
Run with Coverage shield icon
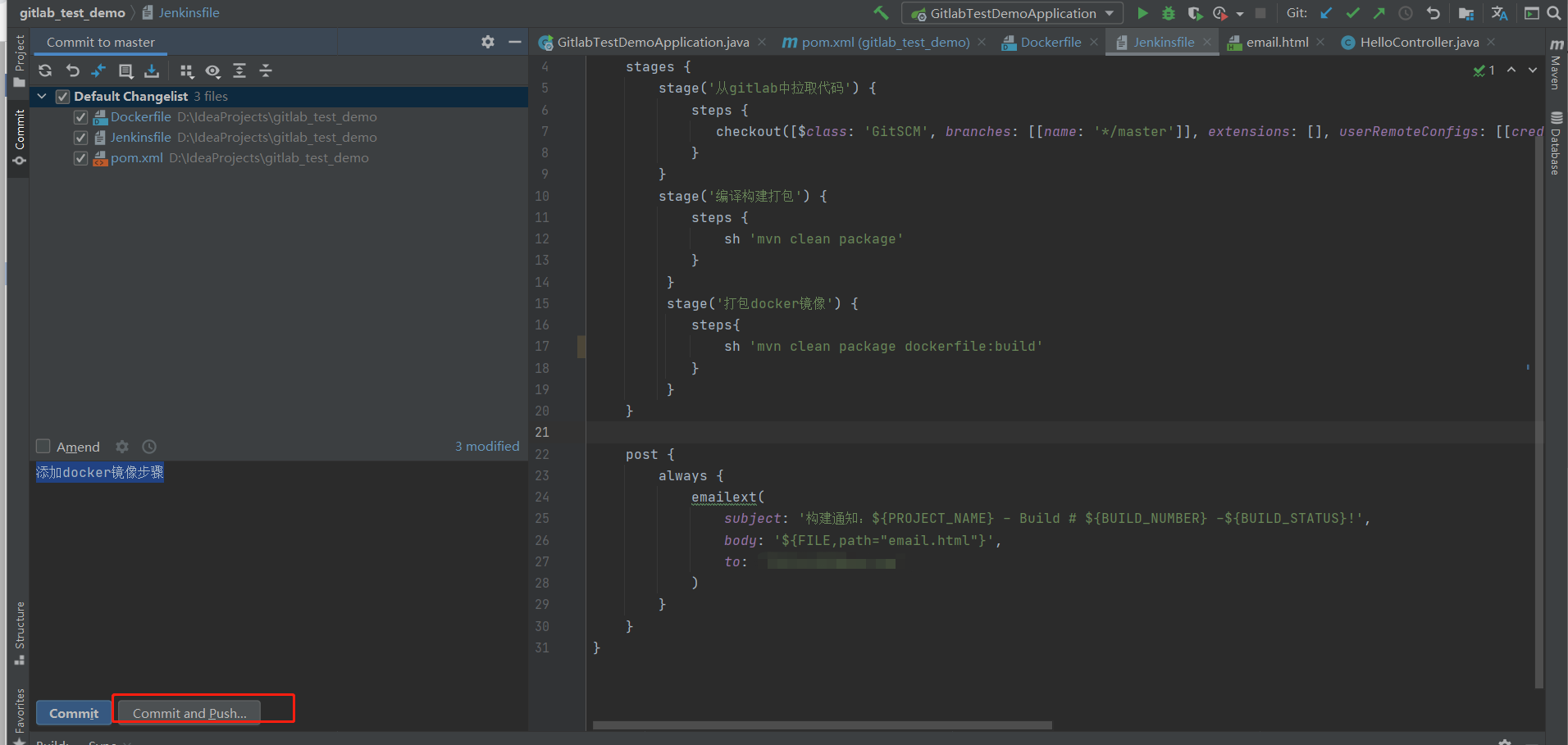[1195, 13]
